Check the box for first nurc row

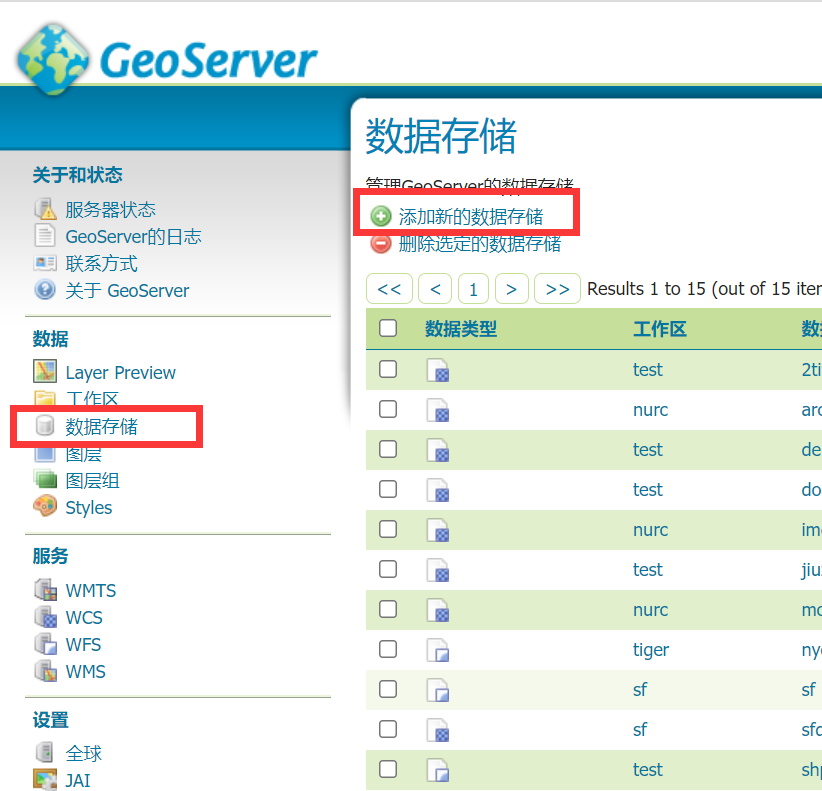388,409
